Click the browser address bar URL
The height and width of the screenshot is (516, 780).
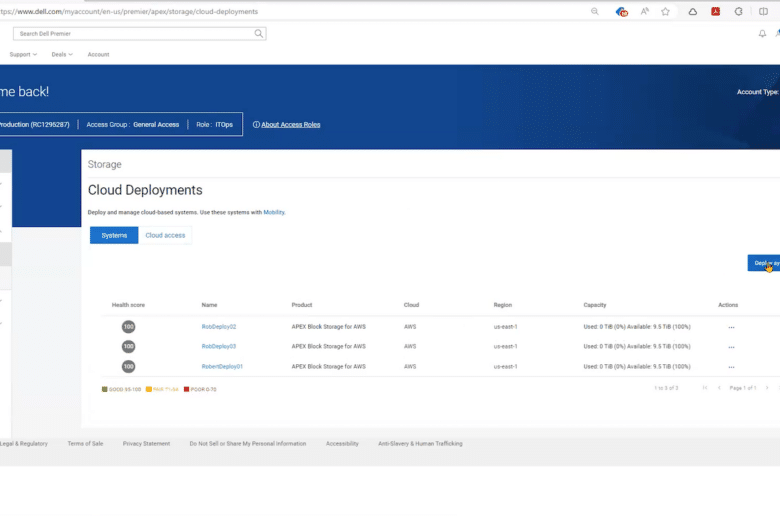(x=129, y=11)
